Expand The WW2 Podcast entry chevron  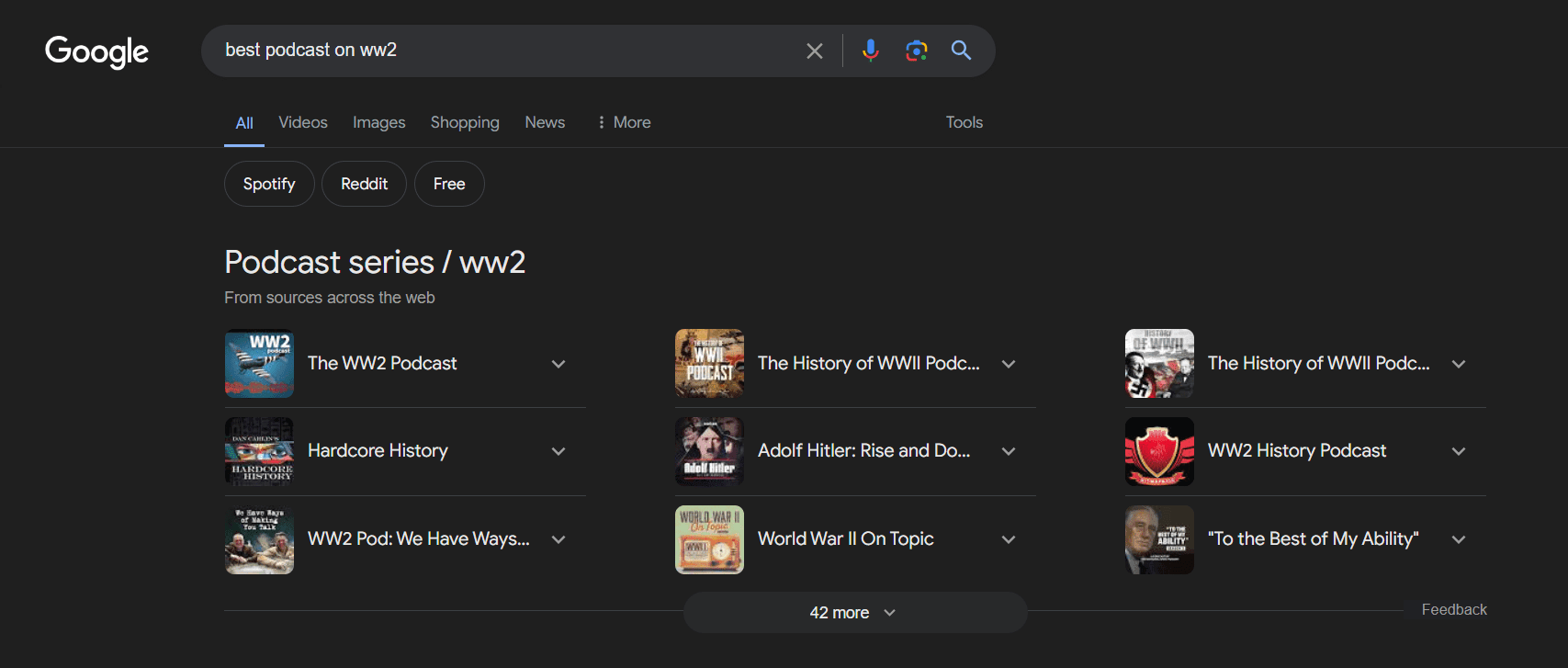tap(558, 364)
